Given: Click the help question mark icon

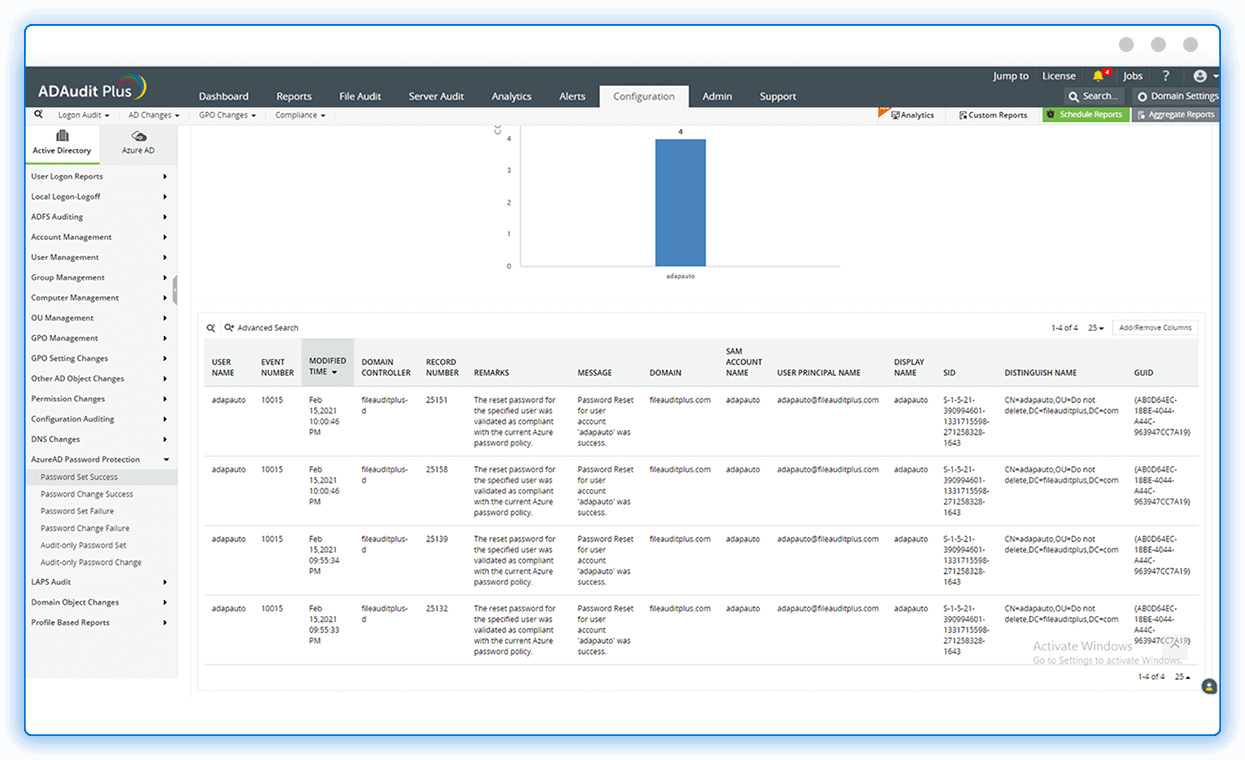Looking at the screenshot, I should [1165, 76].
